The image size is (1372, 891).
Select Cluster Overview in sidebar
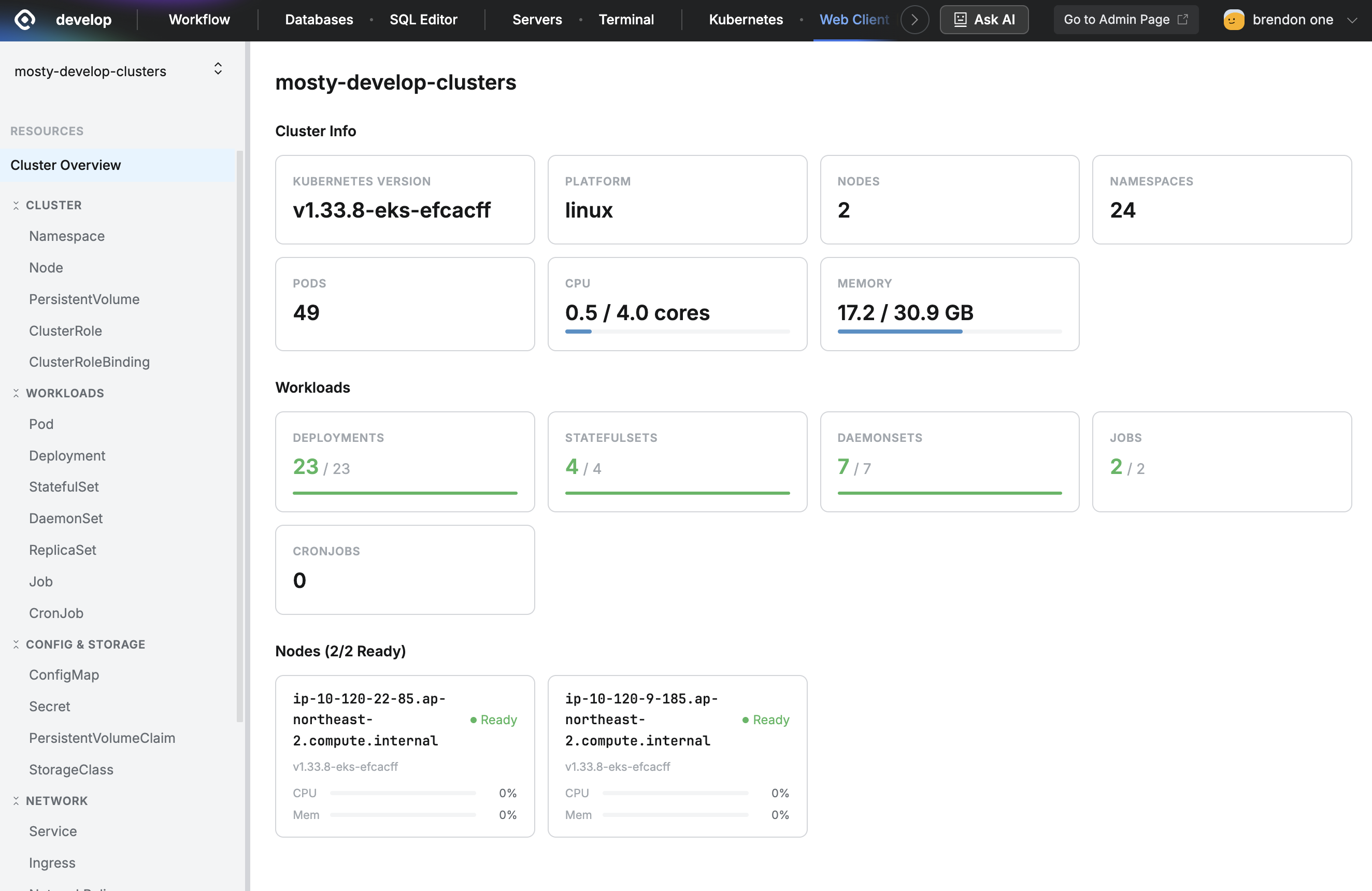(118, 165)
